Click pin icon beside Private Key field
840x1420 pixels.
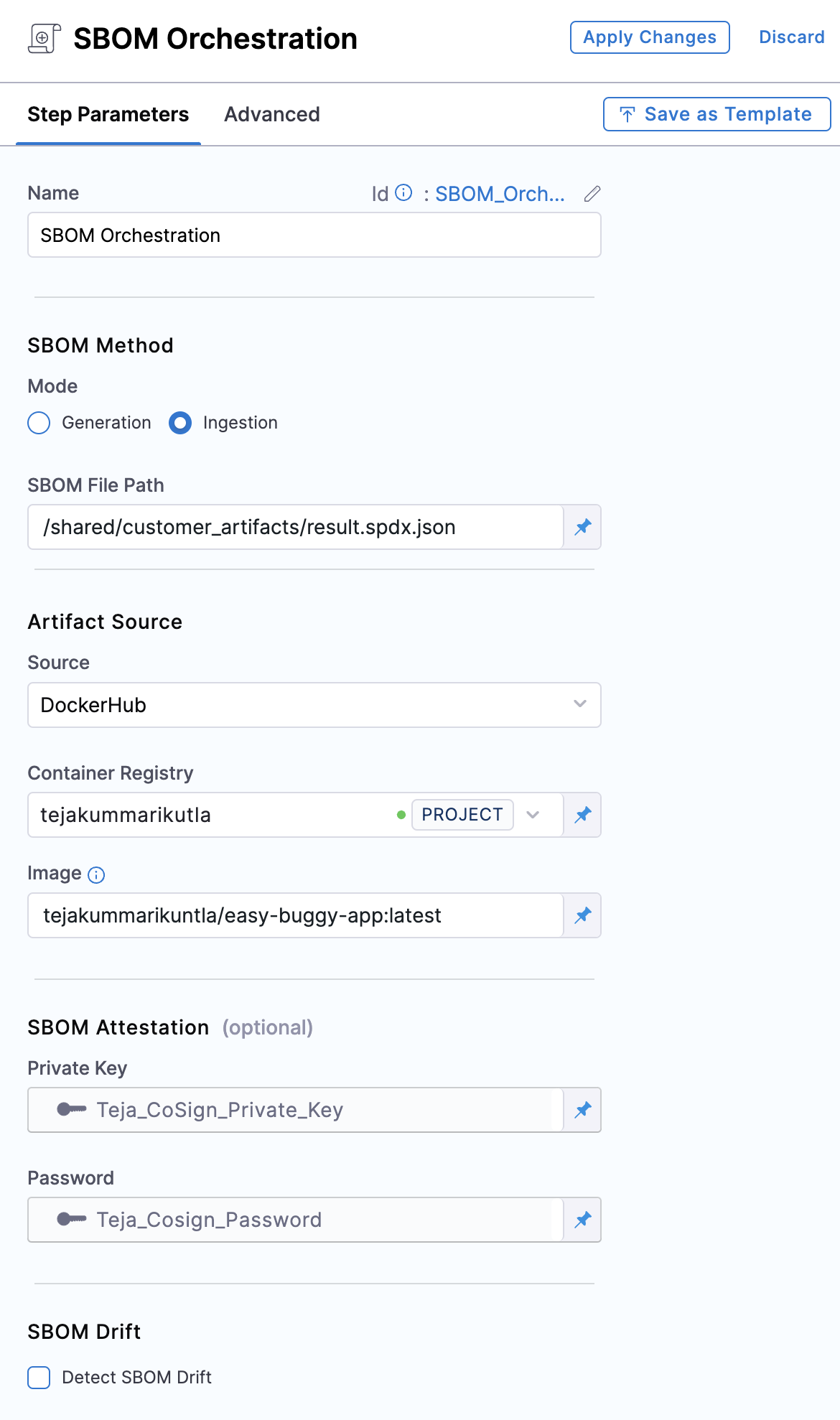(582, 1110)
